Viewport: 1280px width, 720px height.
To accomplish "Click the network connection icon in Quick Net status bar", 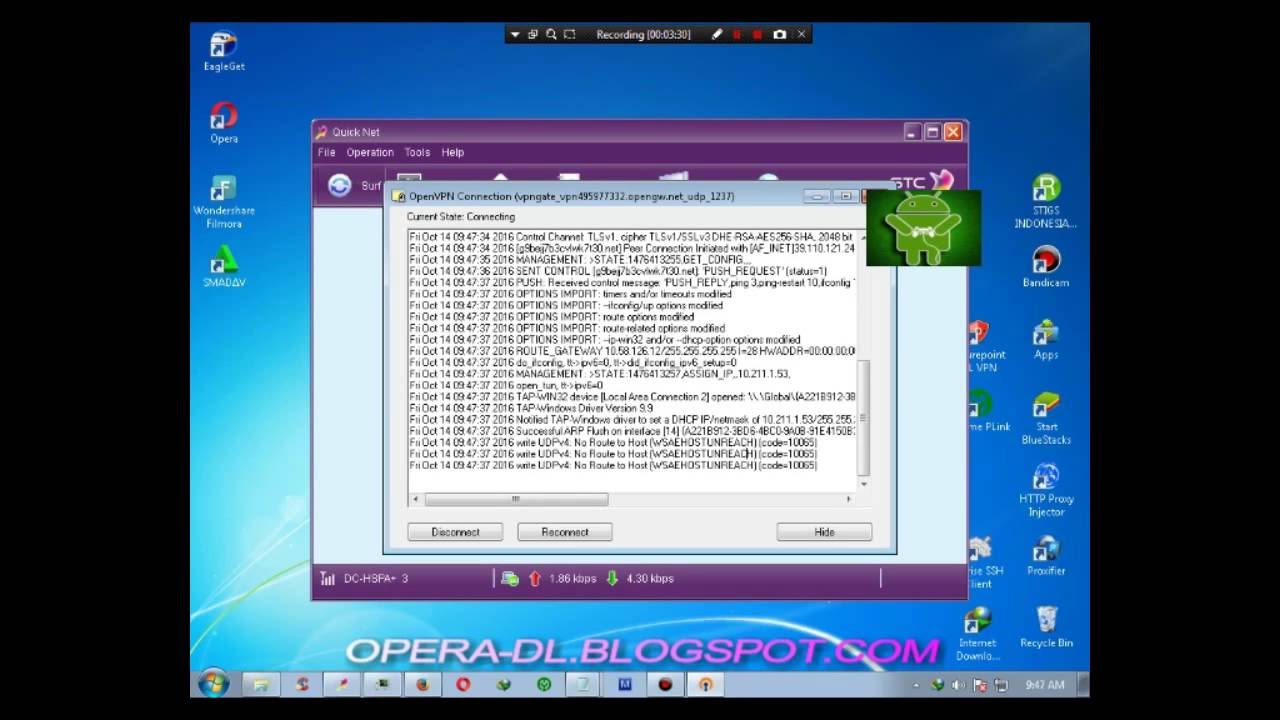I will [510, 578].
